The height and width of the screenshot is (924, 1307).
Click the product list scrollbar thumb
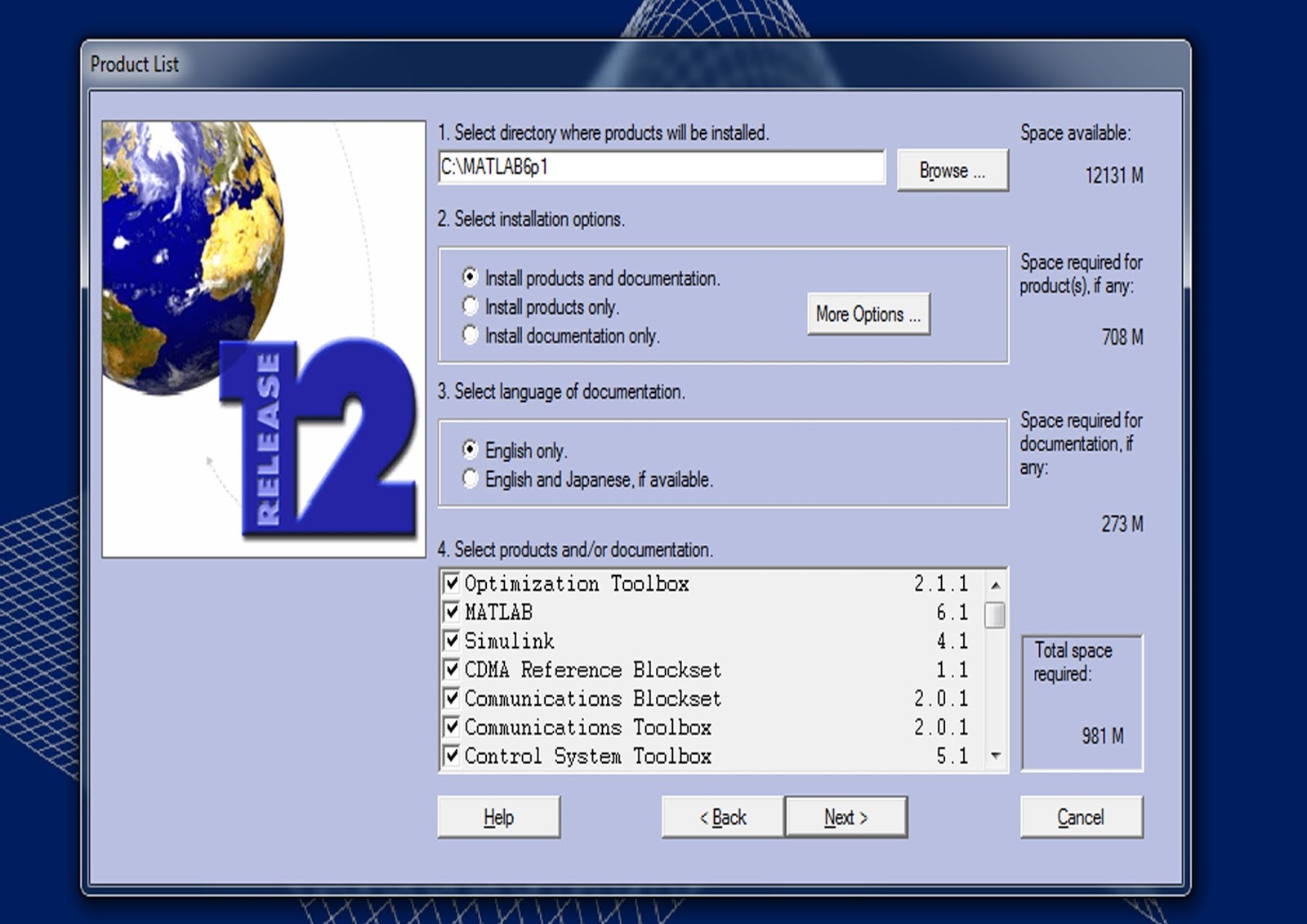[996, 615]
